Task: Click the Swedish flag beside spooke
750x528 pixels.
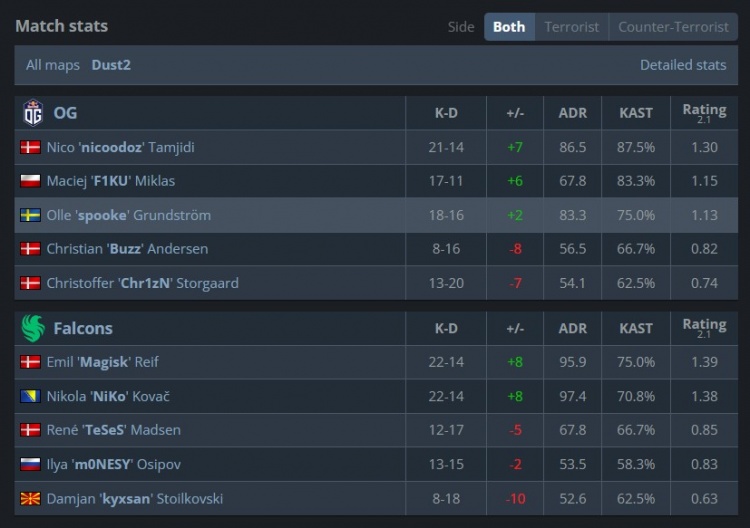Action: (30, 215)
